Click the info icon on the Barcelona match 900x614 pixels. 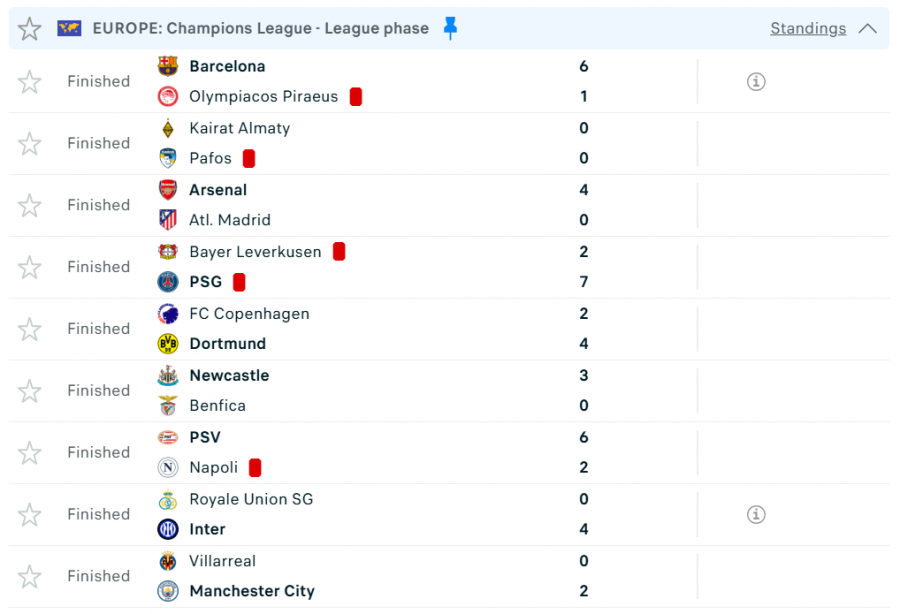[x=756, y=82]
